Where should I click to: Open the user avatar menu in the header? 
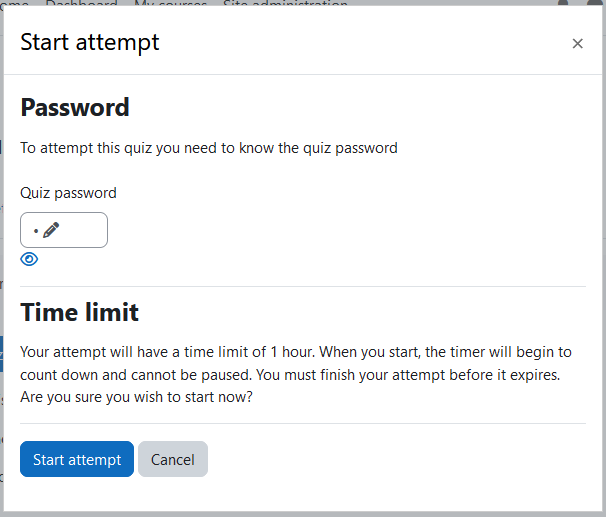coord(595,3)
